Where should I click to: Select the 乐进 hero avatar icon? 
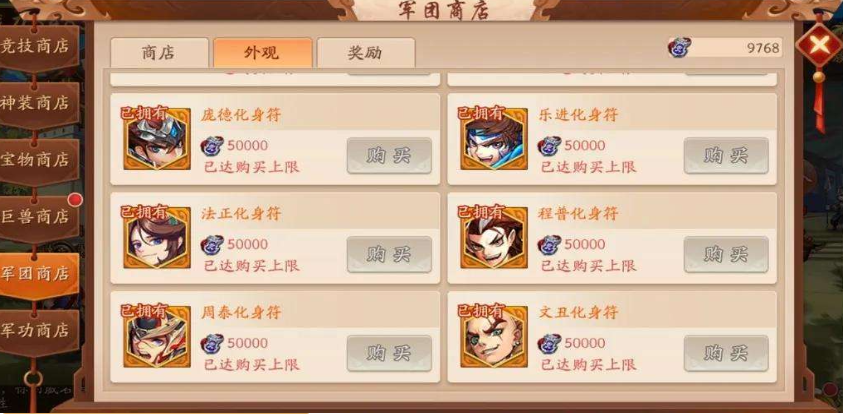[494, 139]
